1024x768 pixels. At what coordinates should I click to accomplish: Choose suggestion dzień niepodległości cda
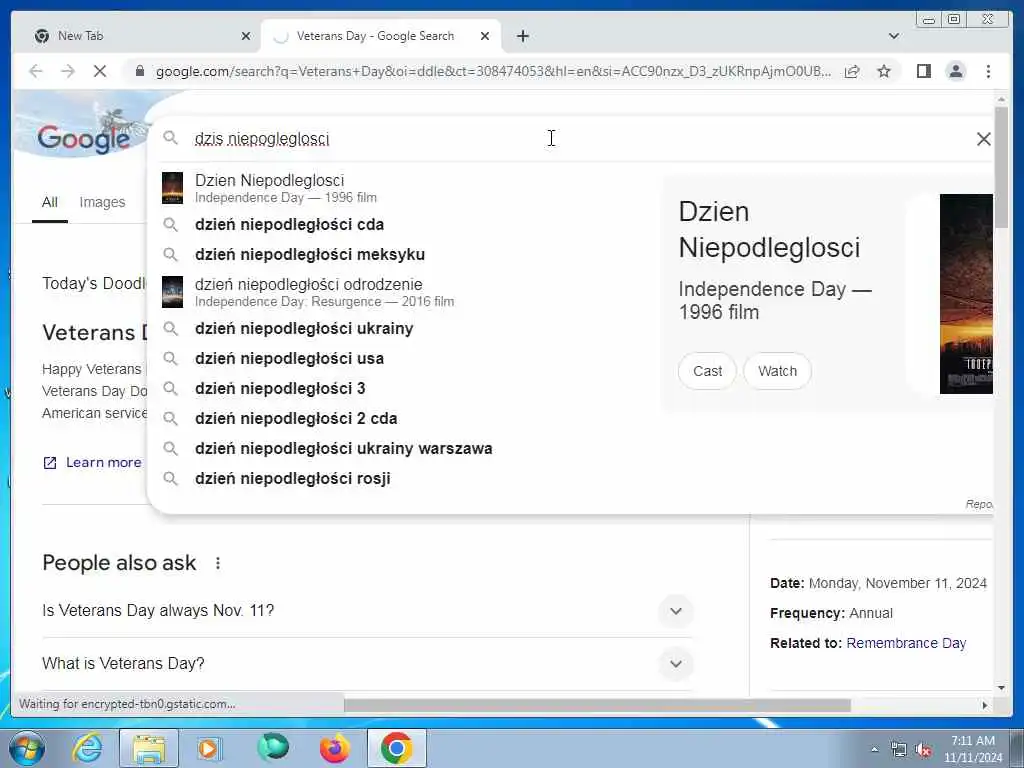(x=405, y=225)
